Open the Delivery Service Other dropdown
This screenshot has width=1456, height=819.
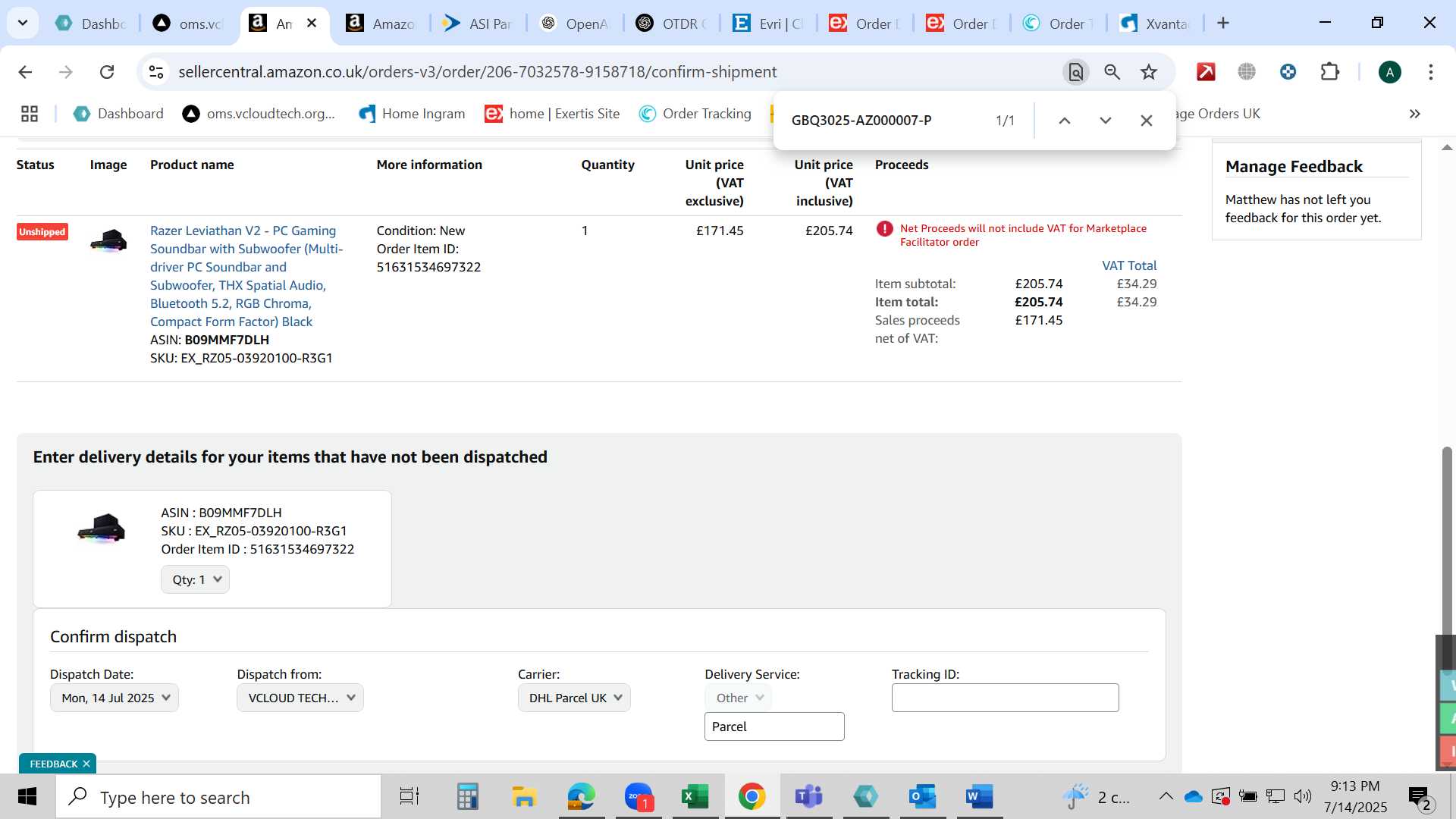pyautogui.click(x=739, y=698)
